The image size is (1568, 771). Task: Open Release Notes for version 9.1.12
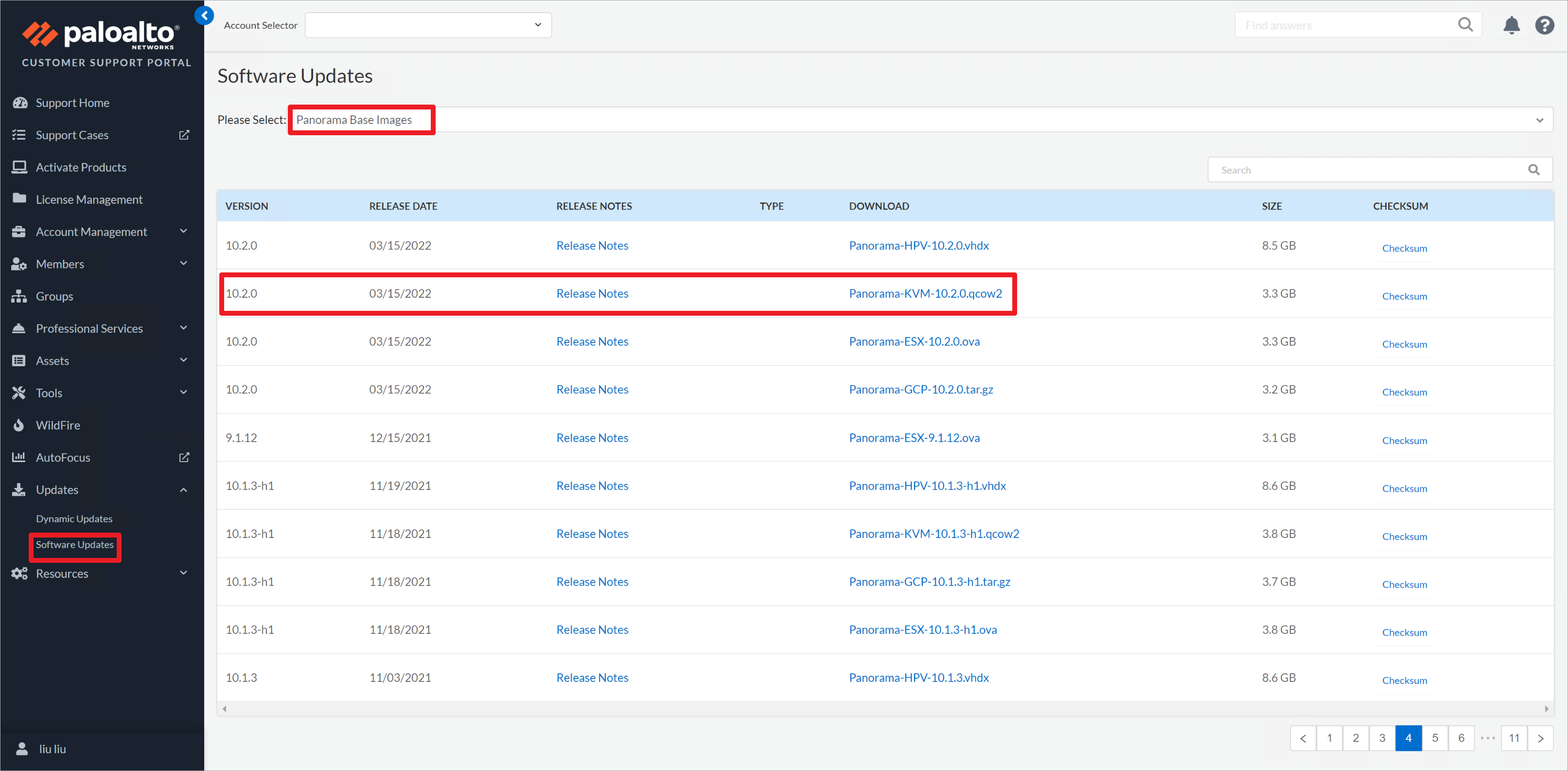(592, 437)
